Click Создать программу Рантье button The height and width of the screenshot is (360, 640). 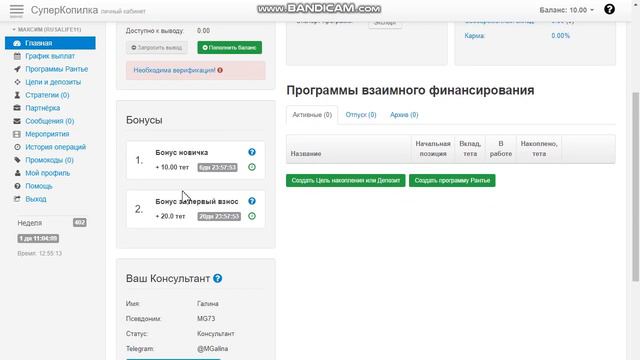[x=452, y=180]
